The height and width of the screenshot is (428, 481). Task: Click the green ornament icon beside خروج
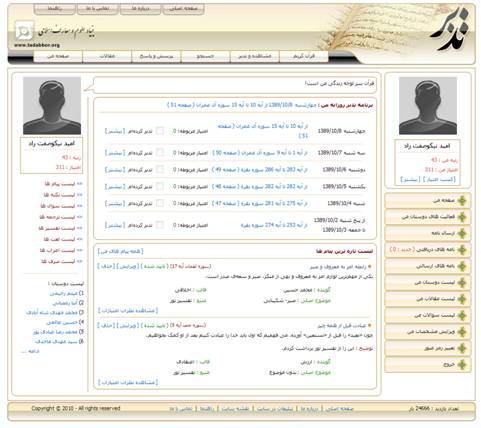click(x=462, y=364)
